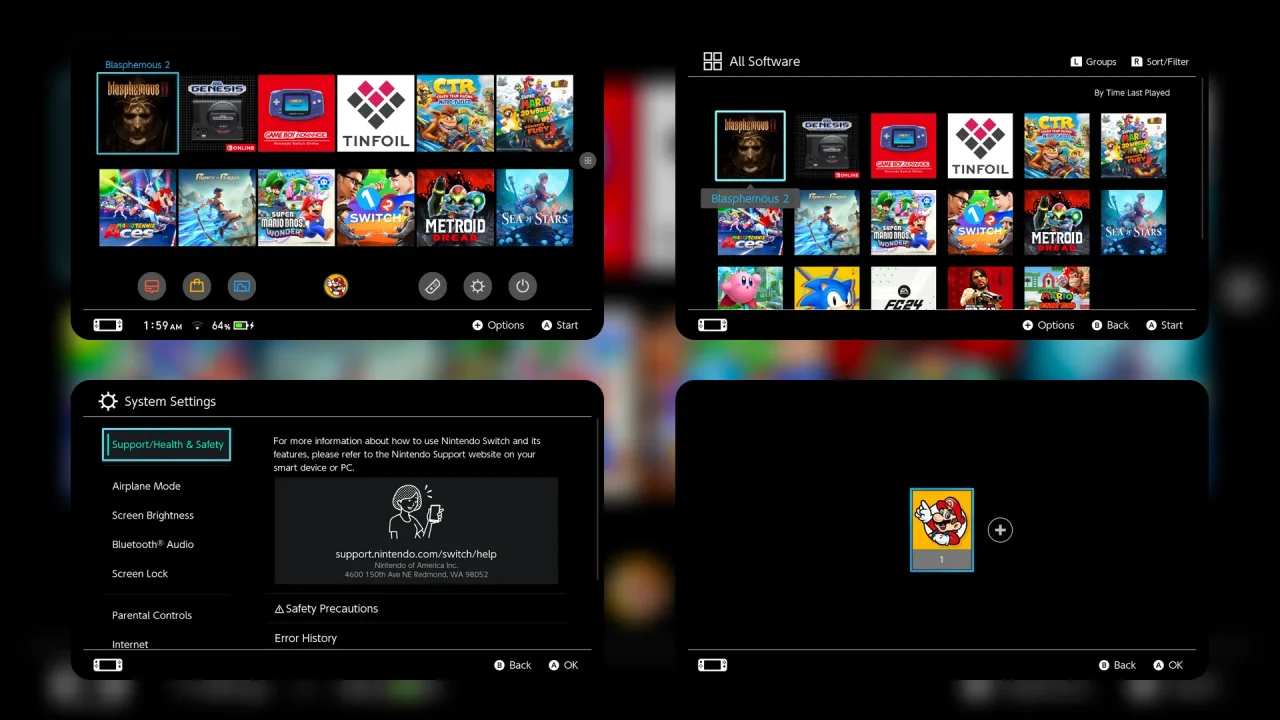
Task: Click the plus icon to add a new user
Action: coord(1000,530)
